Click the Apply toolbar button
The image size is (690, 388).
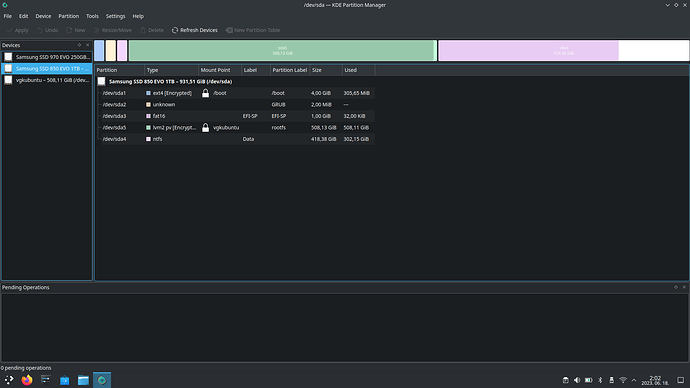18,30
